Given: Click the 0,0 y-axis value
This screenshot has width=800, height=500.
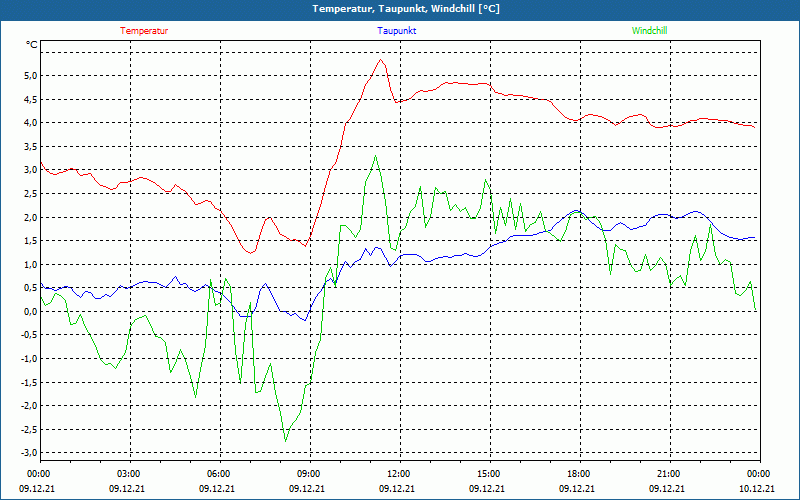Looking at the screenshot, I should (x=32, y=312).
